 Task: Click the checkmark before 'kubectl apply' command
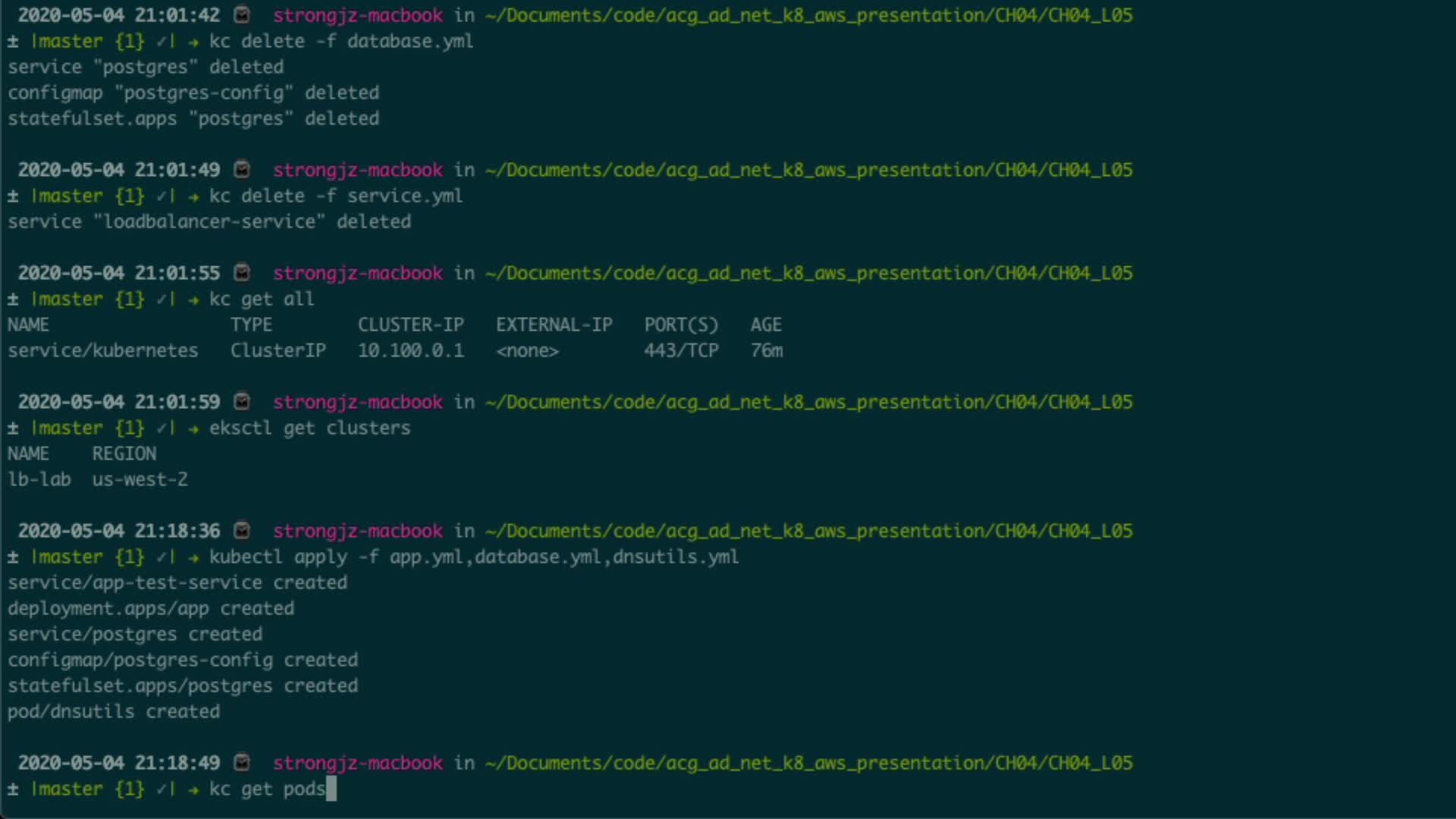point(162,557)
